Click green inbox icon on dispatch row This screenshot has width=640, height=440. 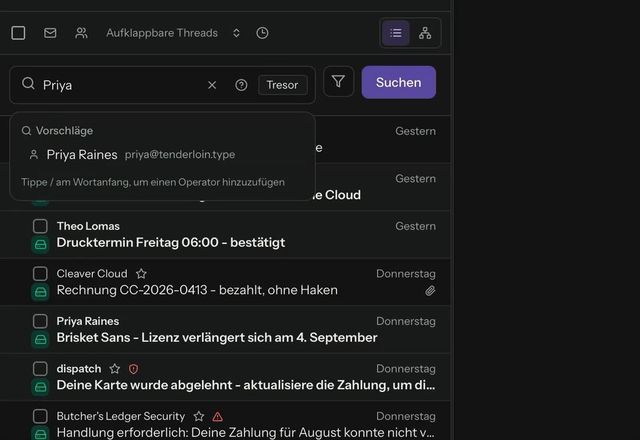point(40,387)
